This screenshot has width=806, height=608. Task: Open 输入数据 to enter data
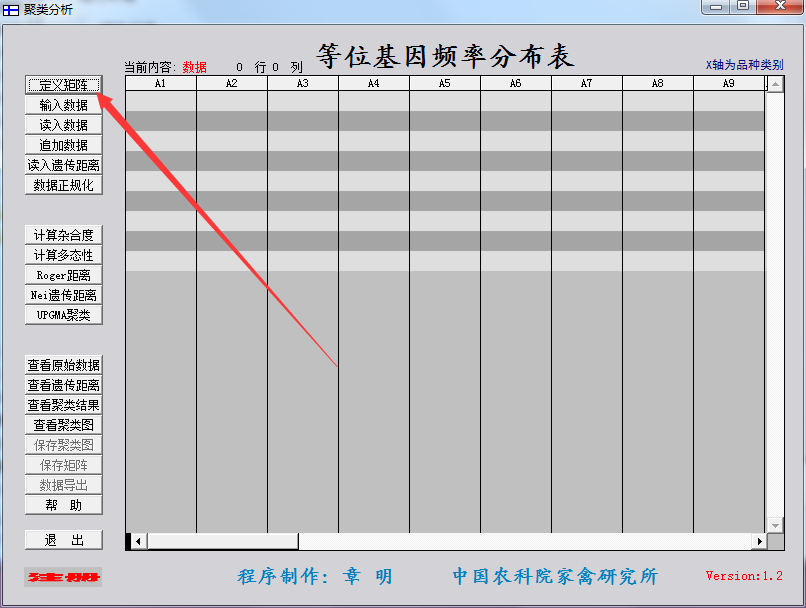tap(64, 105)
